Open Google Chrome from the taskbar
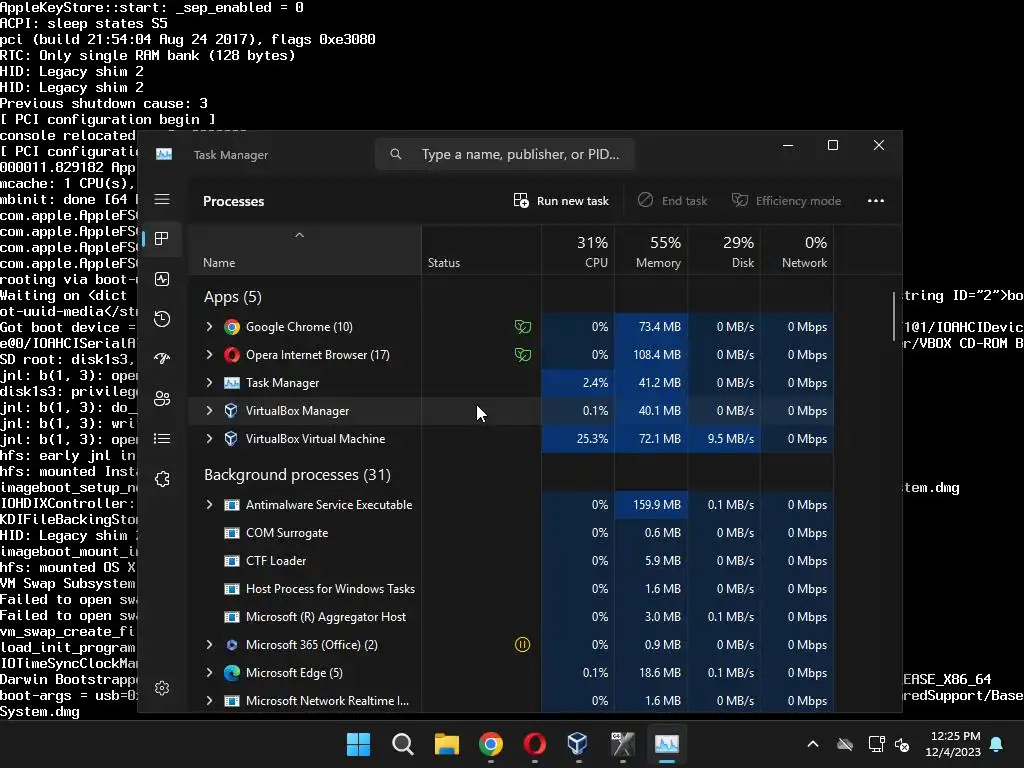Image resolution: width=1024 pixels, height=768 pixels. click(x=490, y=744)
